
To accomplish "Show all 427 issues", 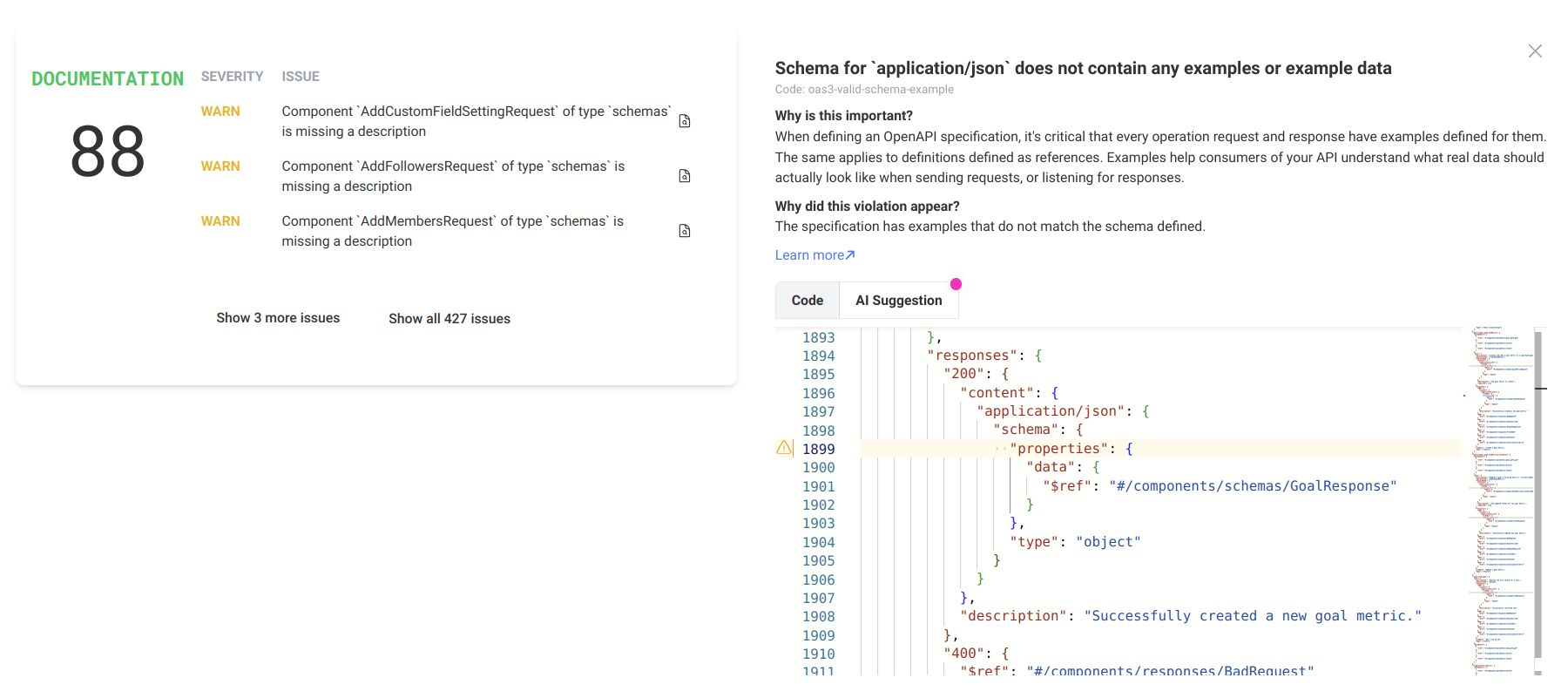I will coord(449,319).
